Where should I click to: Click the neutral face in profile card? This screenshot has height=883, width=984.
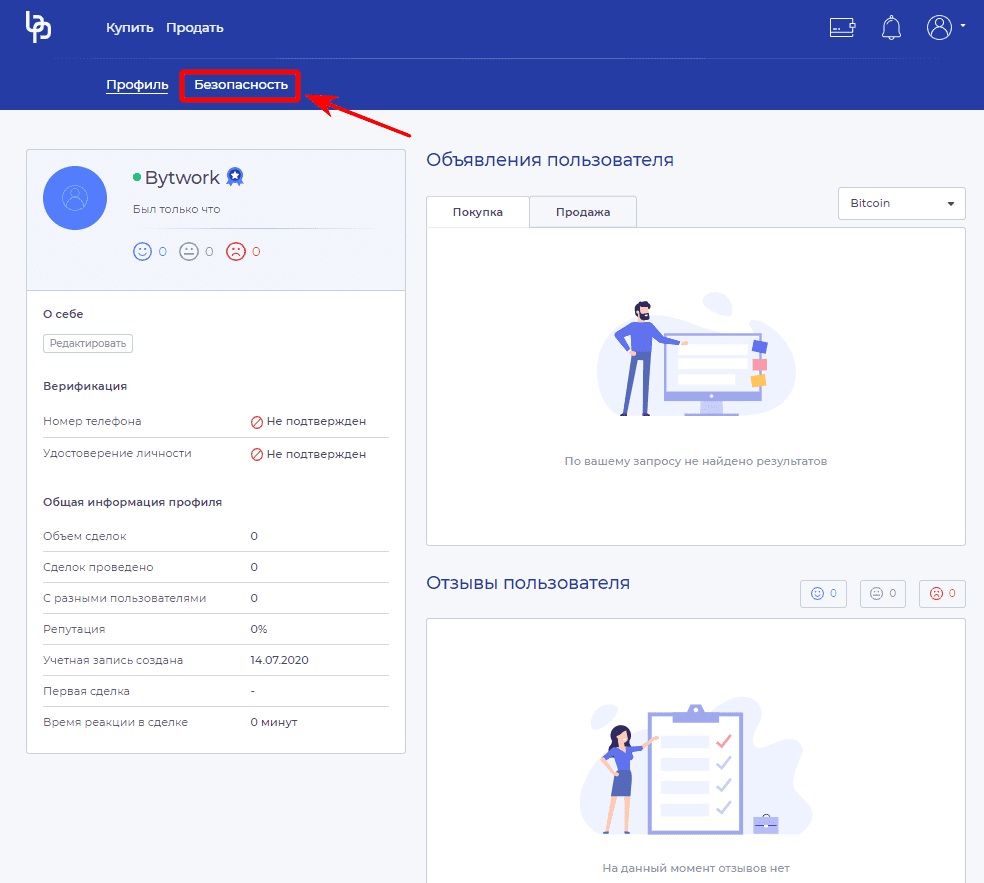(189, 252)
